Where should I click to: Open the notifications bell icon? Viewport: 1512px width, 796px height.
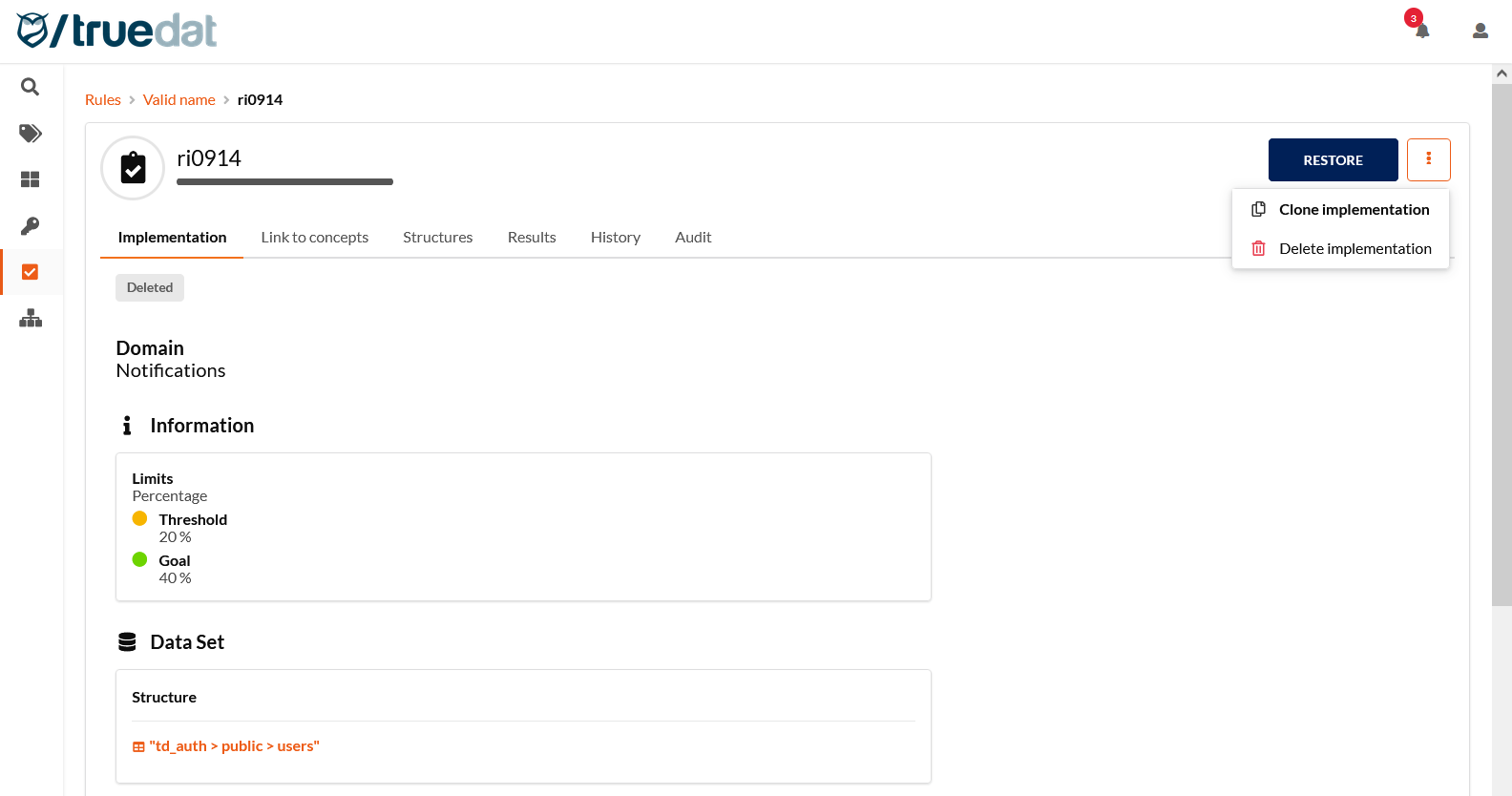point(1421,31)
